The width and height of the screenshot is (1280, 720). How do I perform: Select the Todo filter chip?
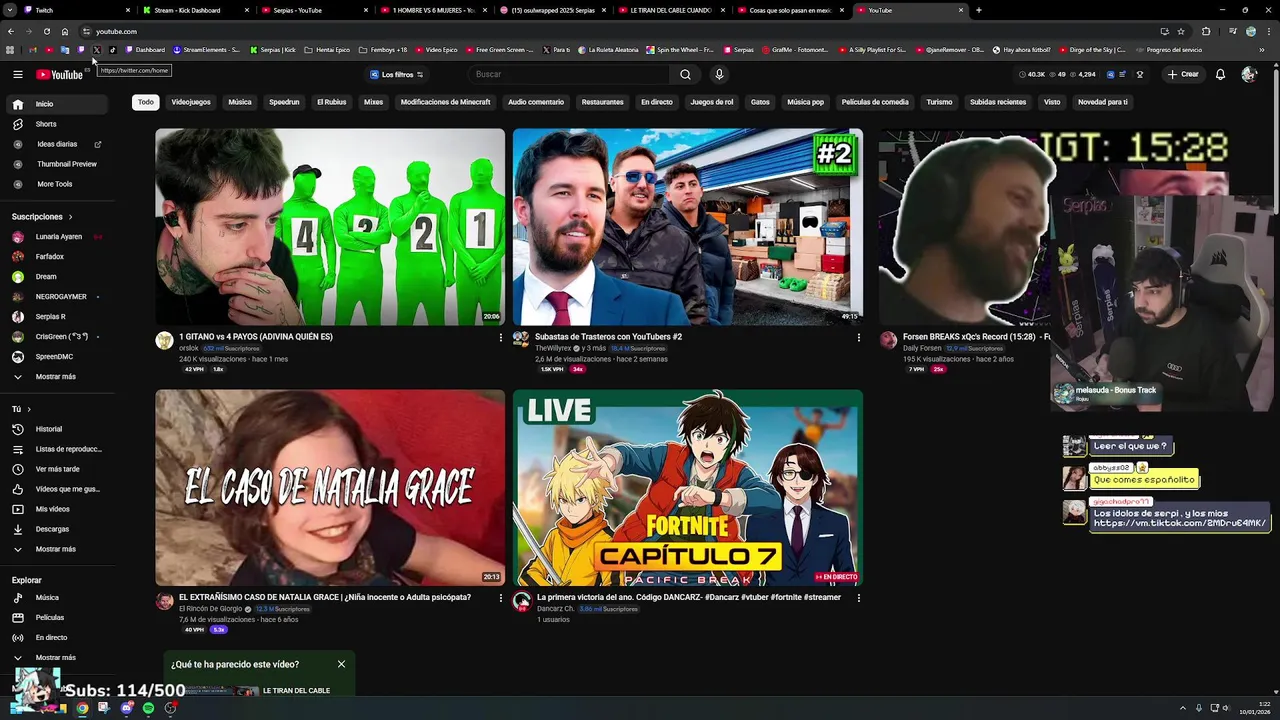point(146,102)
